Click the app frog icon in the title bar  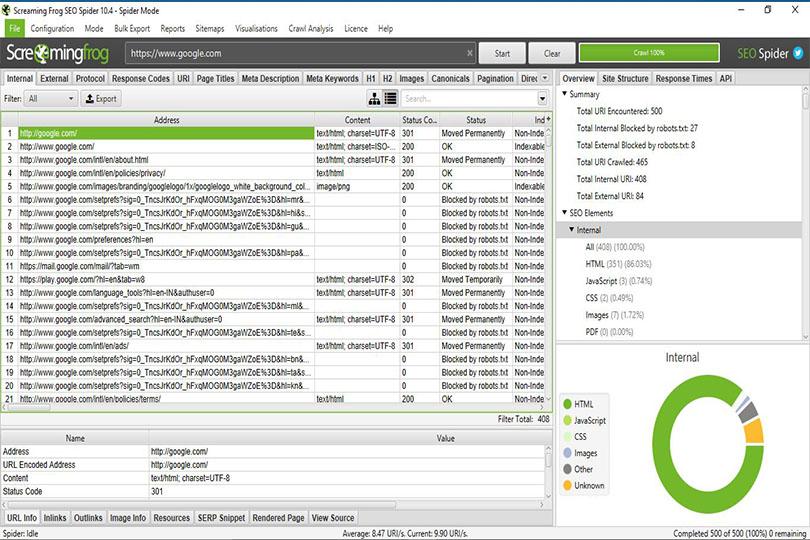point(6,10)
